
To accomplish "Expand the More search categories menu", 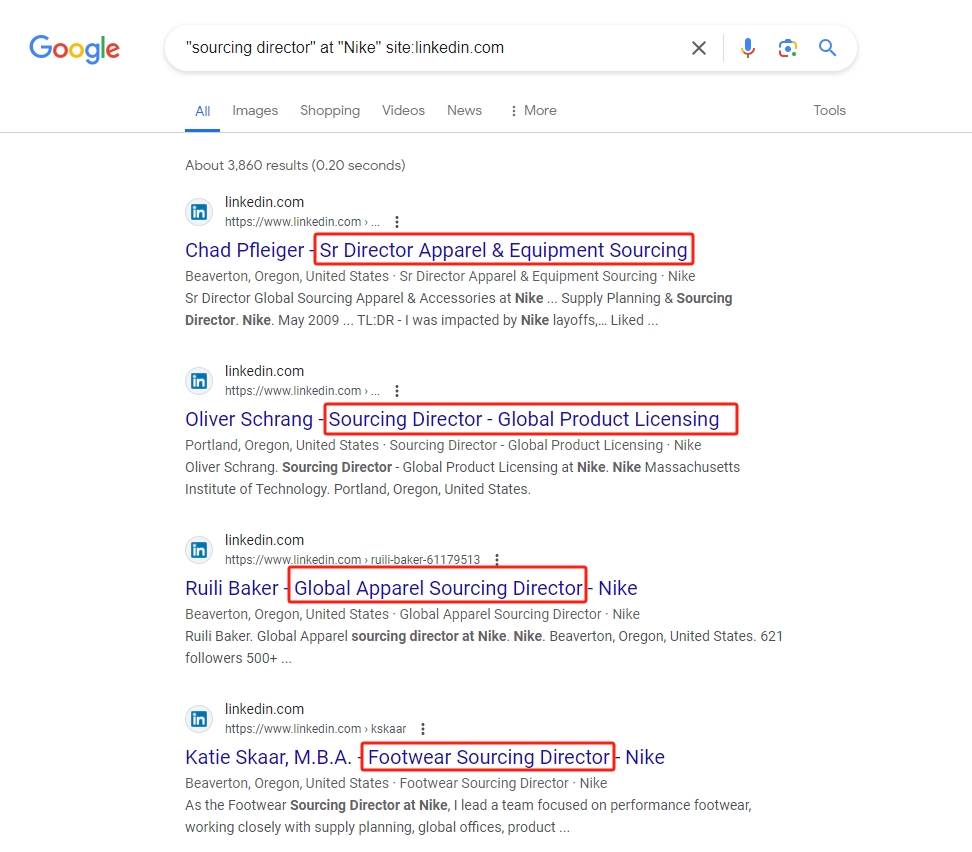I will tap(533, 110).
